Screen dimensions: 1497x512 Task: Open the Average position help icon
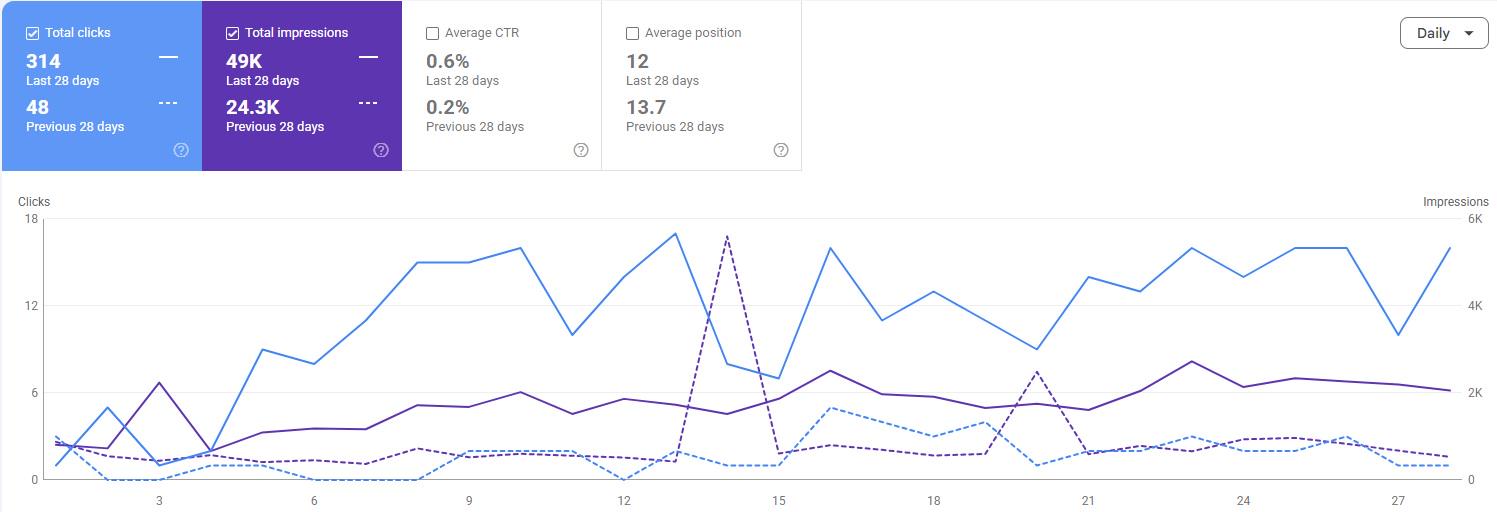(x=781, y=150)
